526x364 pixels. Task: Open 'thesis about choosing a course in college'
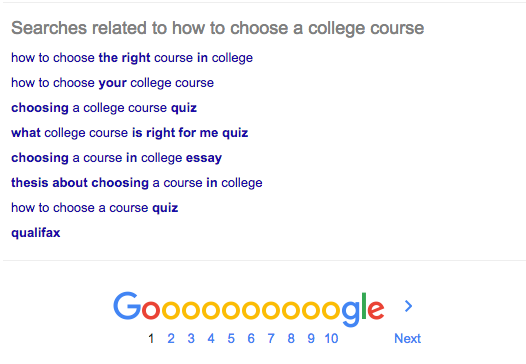click(x=137, y=183)
